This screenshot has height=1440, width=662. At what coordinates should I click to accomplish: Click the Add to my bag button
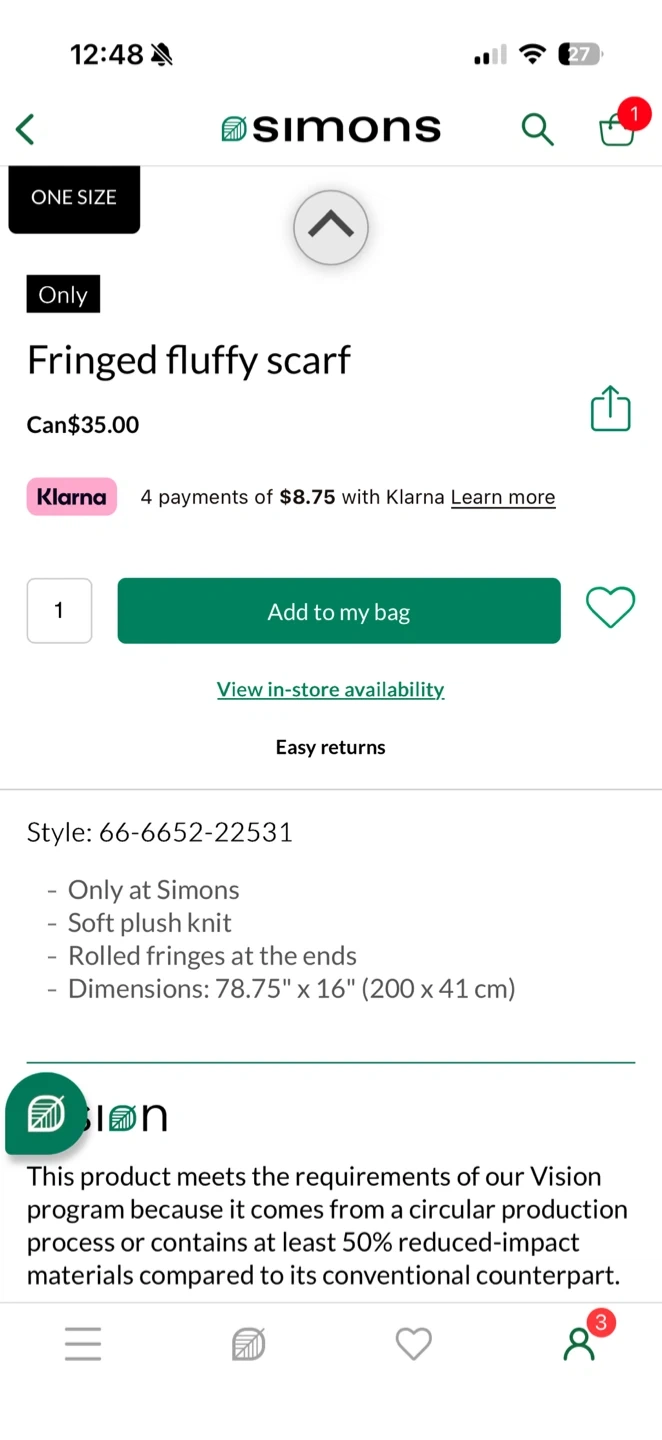(x=339, y=611)
